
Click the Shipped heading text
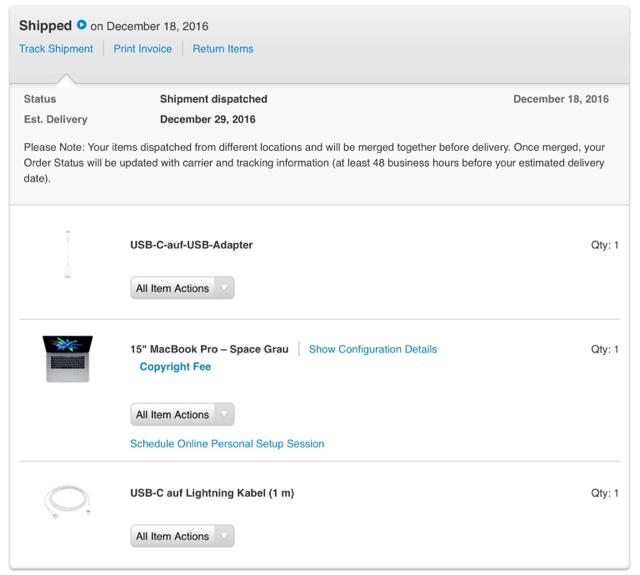coord(45,25)
